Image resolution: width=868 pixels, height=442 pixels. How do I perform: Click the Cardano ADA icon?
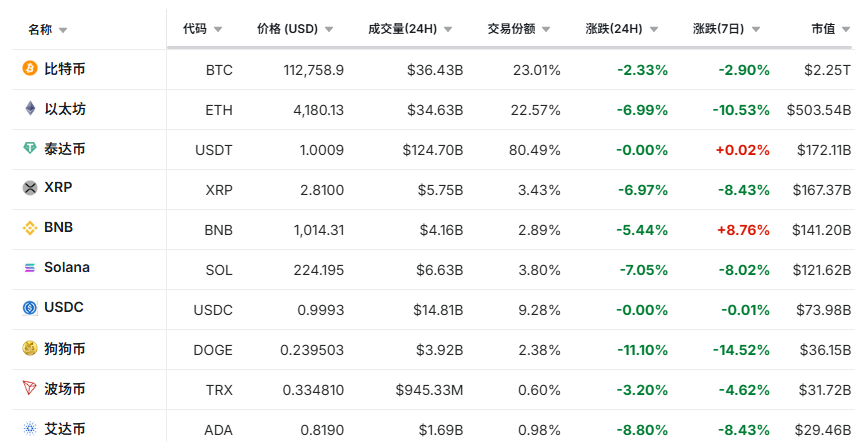(30, 429)
